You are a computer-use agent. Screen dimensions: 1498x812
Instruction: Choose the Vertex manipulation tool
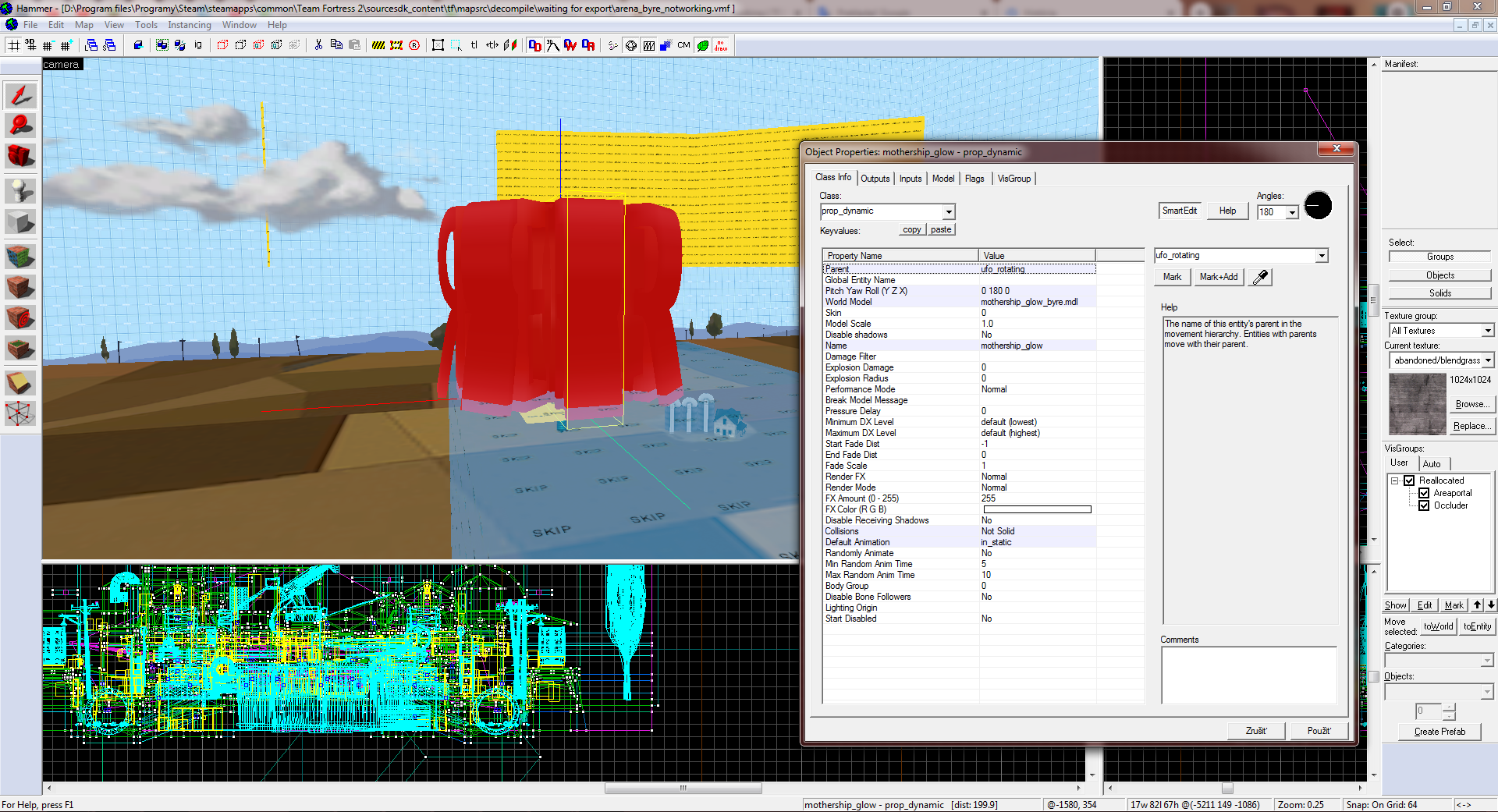[21, 413]
